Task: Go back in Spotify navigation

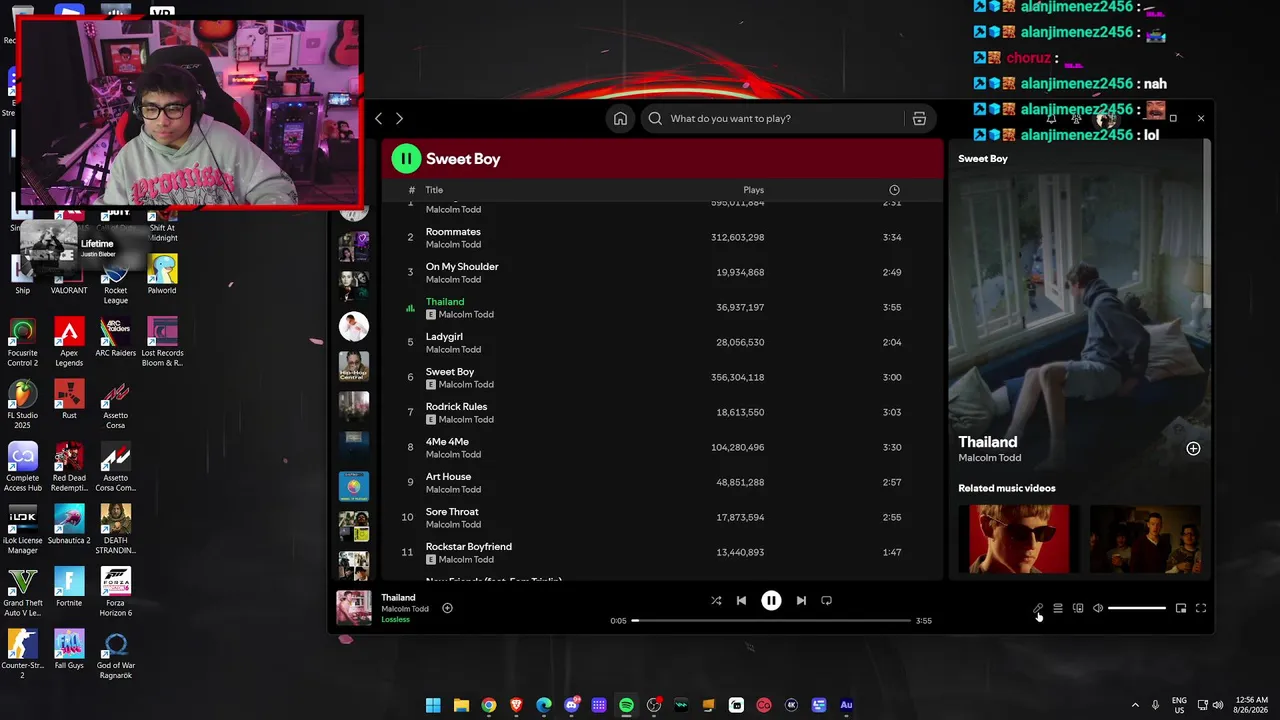Action: [x=378, y=118]
